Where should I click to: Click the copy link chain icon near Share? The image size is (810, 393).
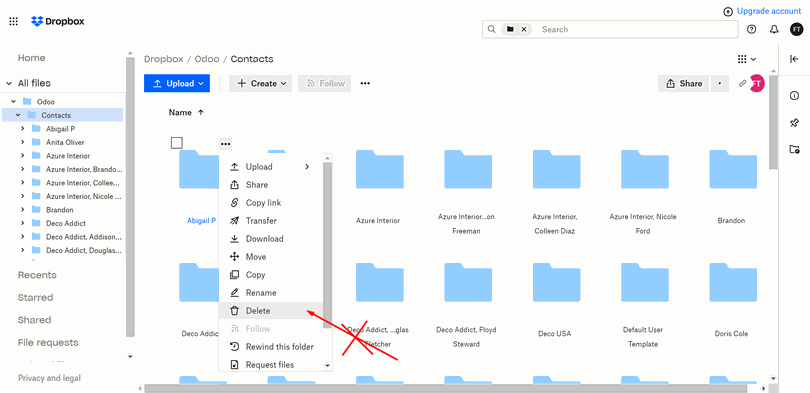[x=742, y=83]
